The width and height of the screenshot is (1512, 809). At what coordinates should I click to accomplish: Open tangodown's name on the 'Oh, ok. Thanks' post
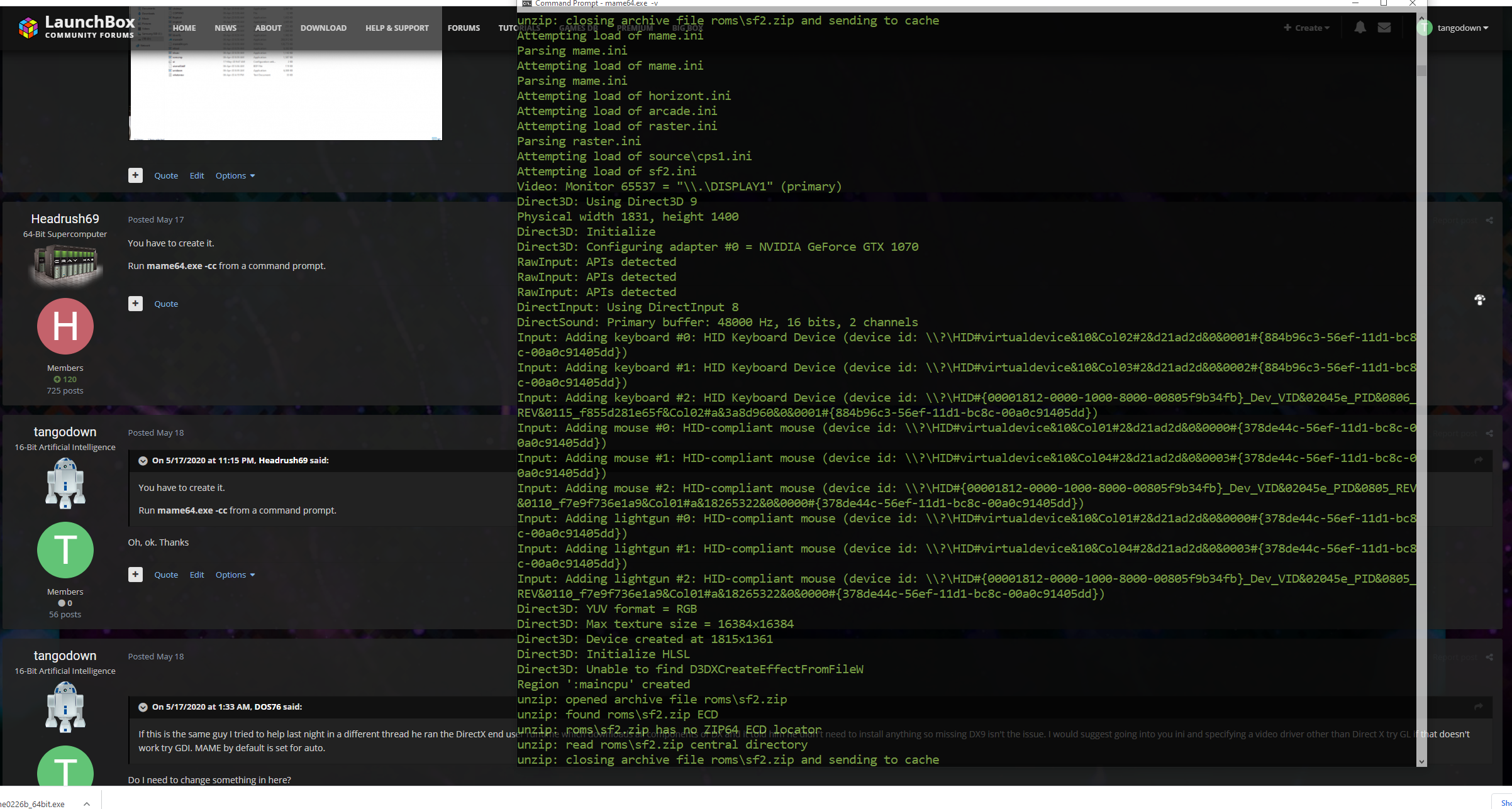(x=65, y=431)
